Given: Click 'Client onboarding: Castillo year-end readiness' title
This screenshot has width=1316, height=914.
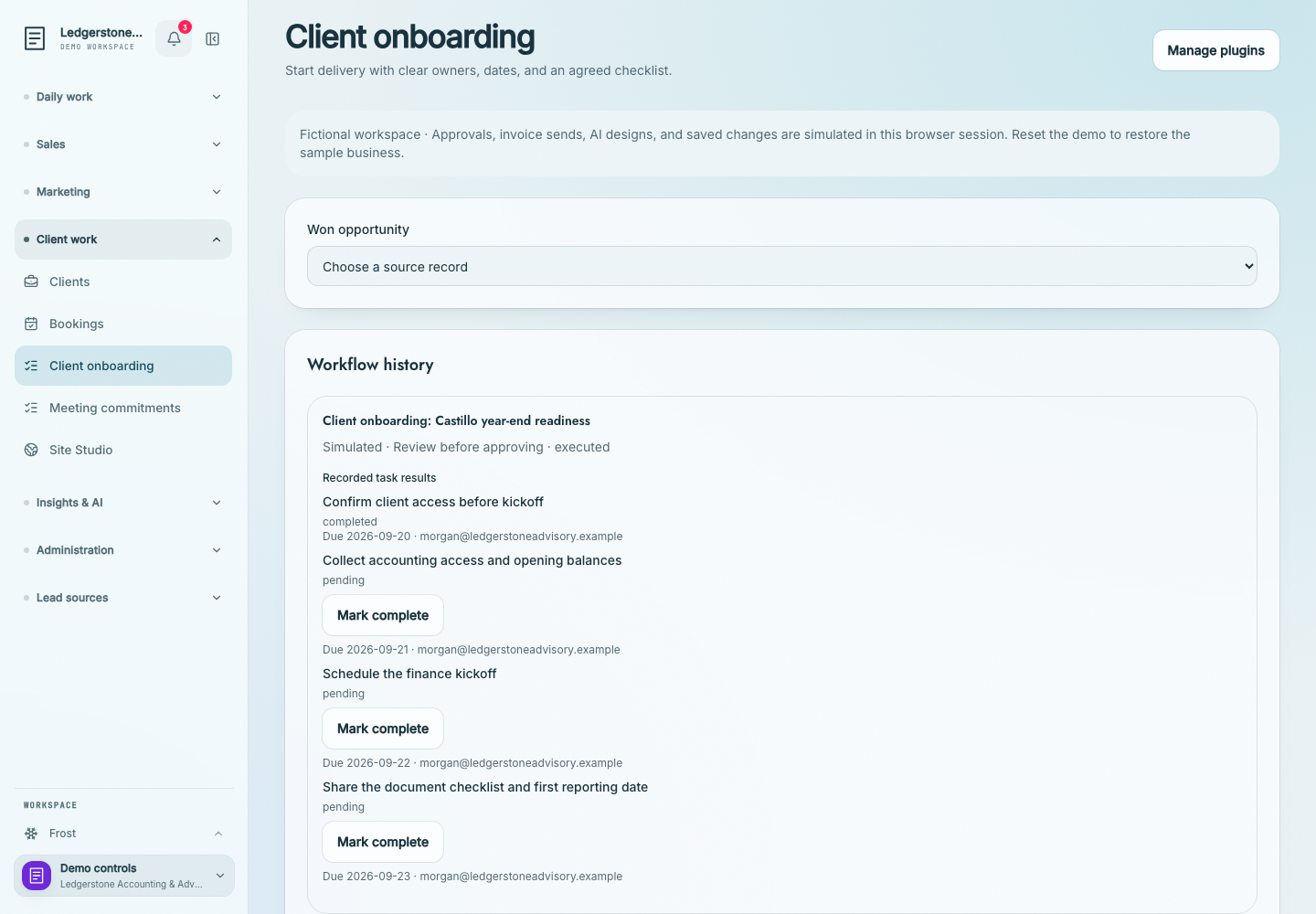Looking at the screenshot, I should [x=456, y=420].
